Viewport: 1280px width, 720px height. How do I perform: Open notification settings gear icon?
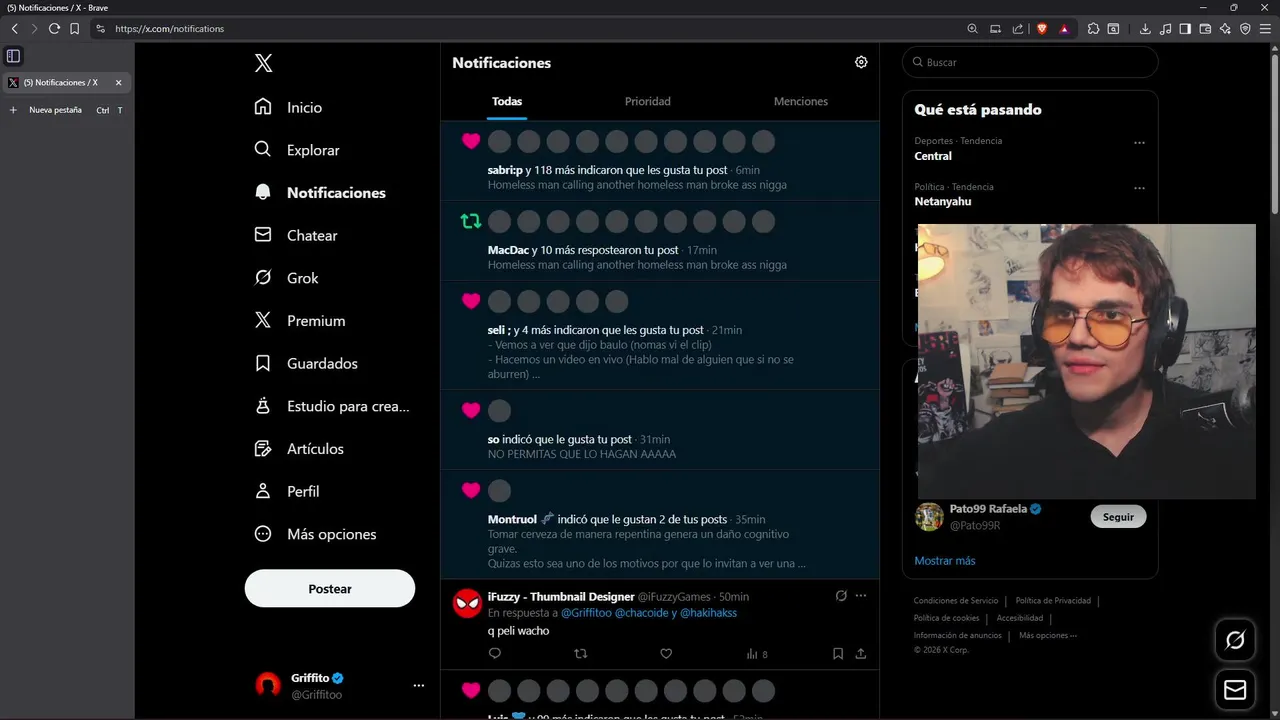[x=861, y=62]
